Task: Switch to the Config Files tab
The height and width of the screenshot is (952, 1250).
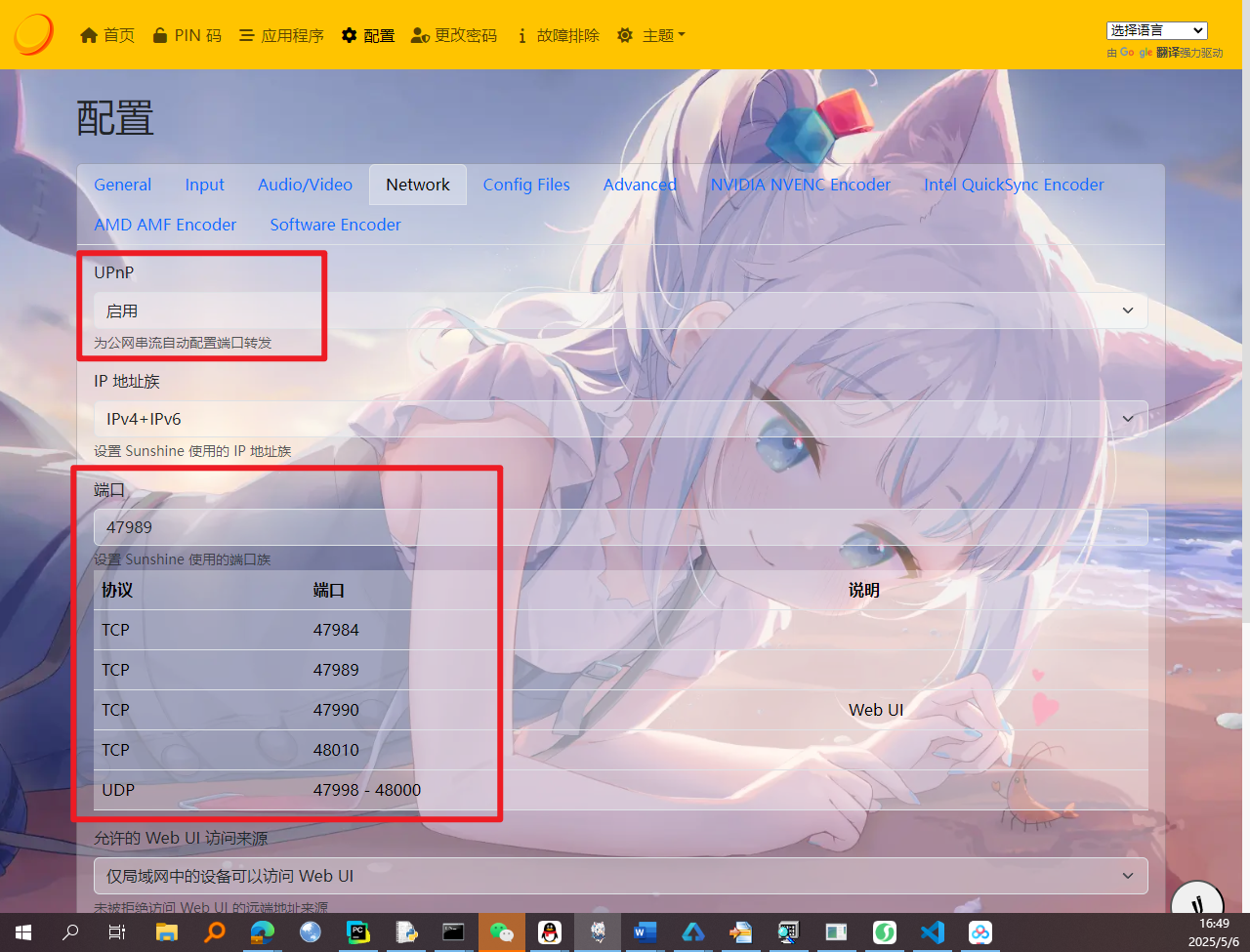Action: coord(526,185)
